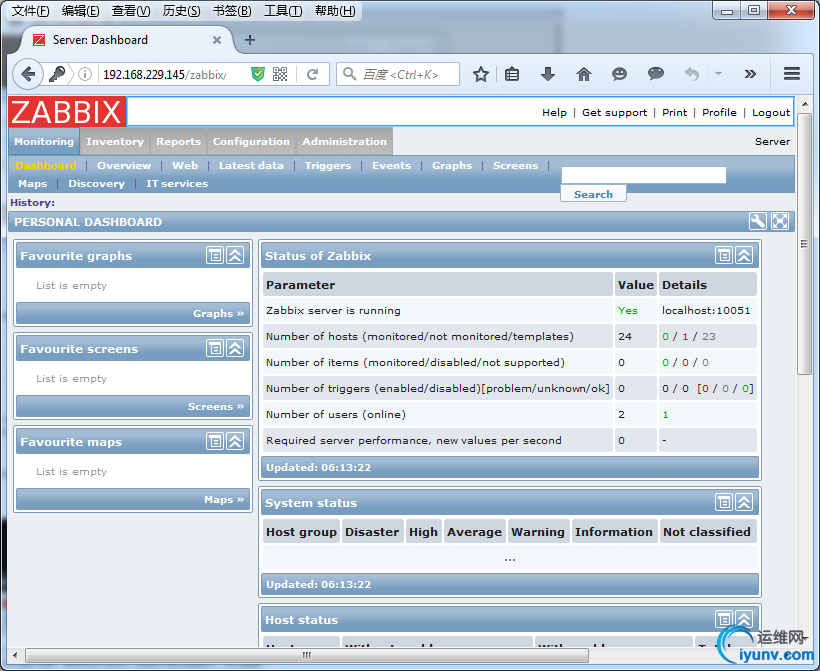The image size is (820, 671).
Task: Open the 历史(S) menu
Action: pos(181,11)
